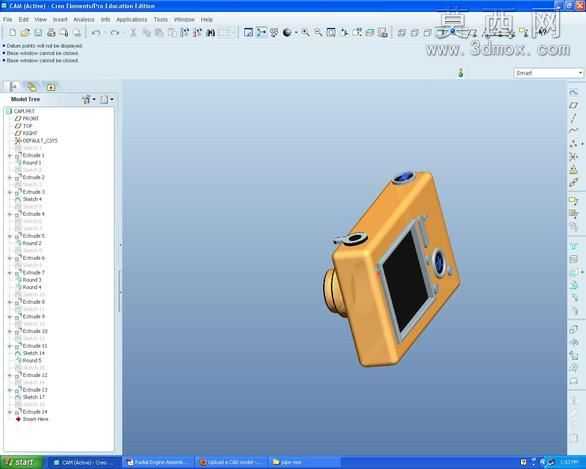Open the Edit menu
The image size is (586, 469).
[x=24, y=19]
